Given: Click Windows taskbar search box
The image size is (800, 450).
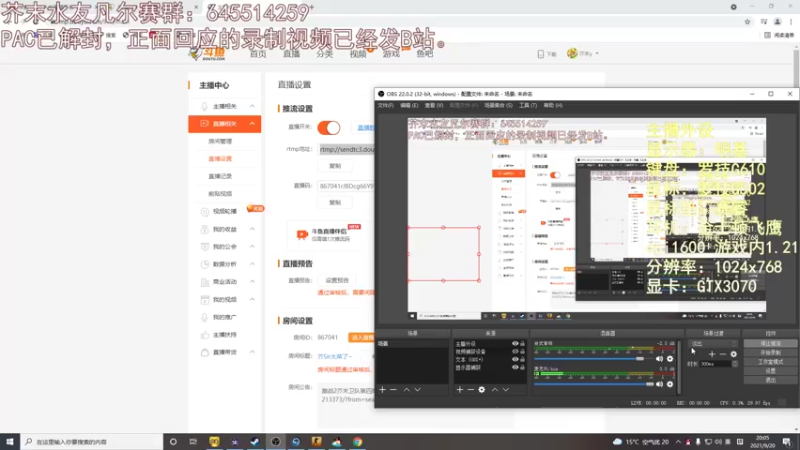Looking at the screenshot, I should pos(92,442).
